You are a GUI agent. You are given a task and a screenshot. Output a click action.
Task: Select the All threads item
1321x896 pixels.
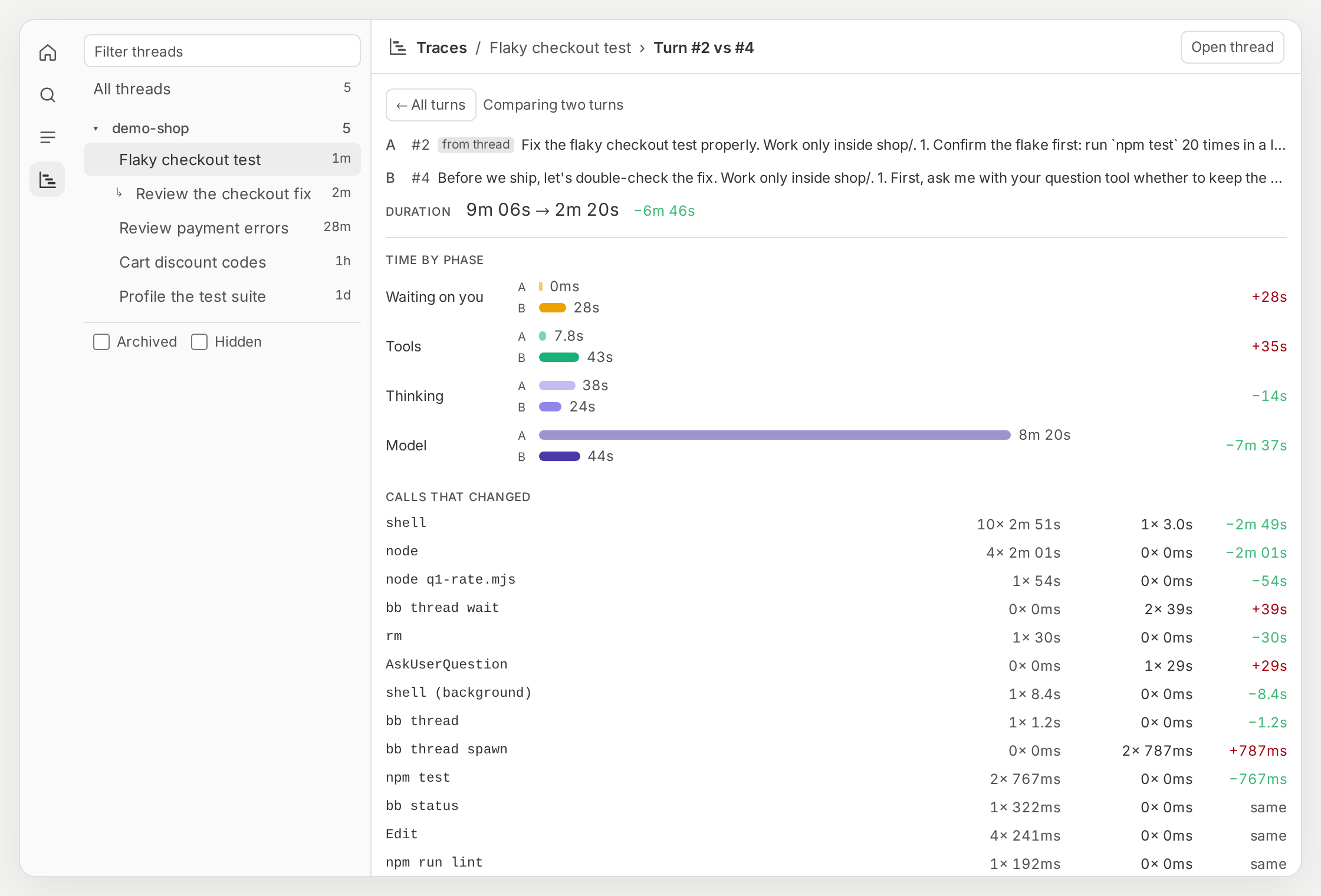[222, 89]
